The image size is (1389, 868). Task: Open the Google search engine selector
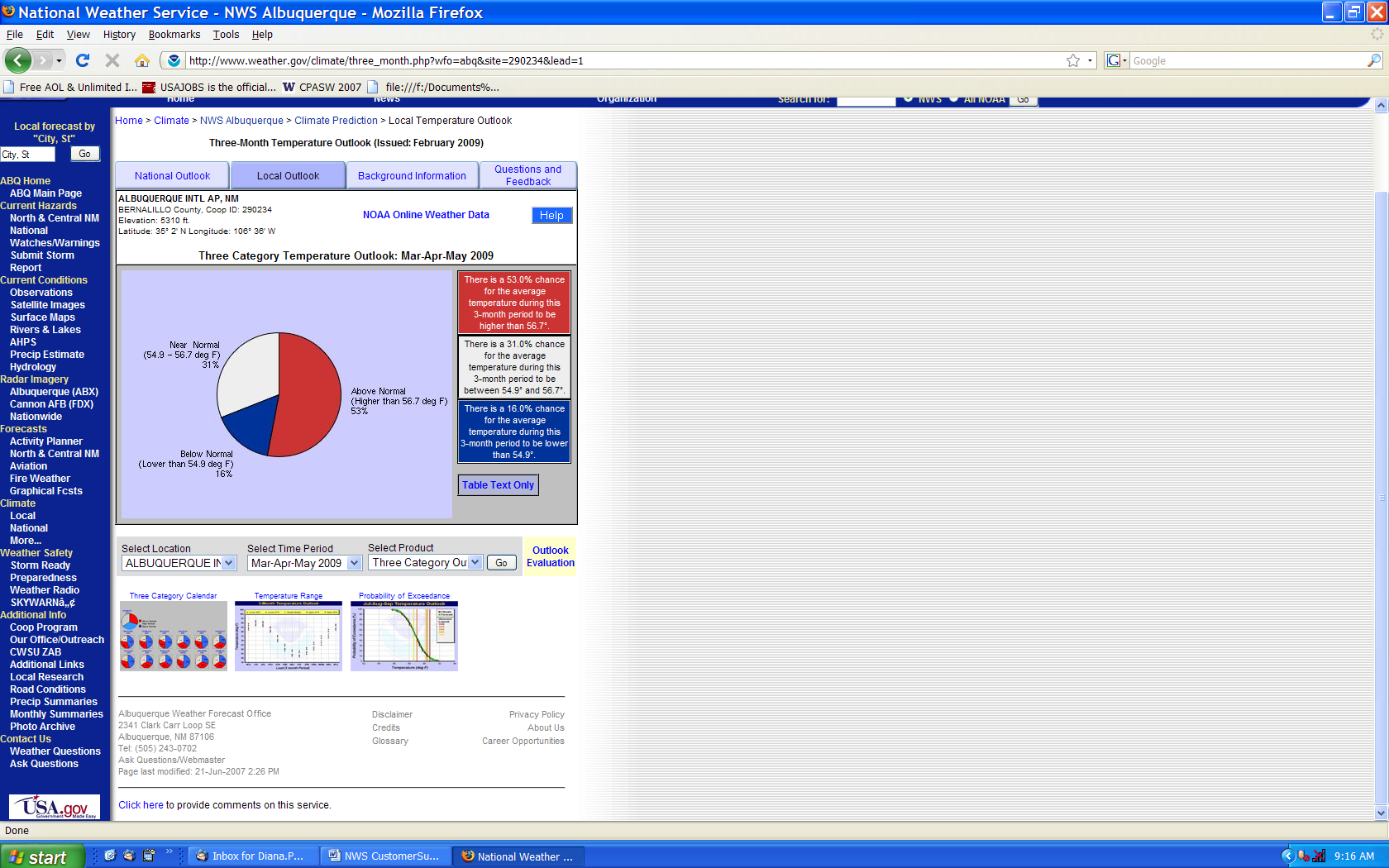[x=1117, y=60]
